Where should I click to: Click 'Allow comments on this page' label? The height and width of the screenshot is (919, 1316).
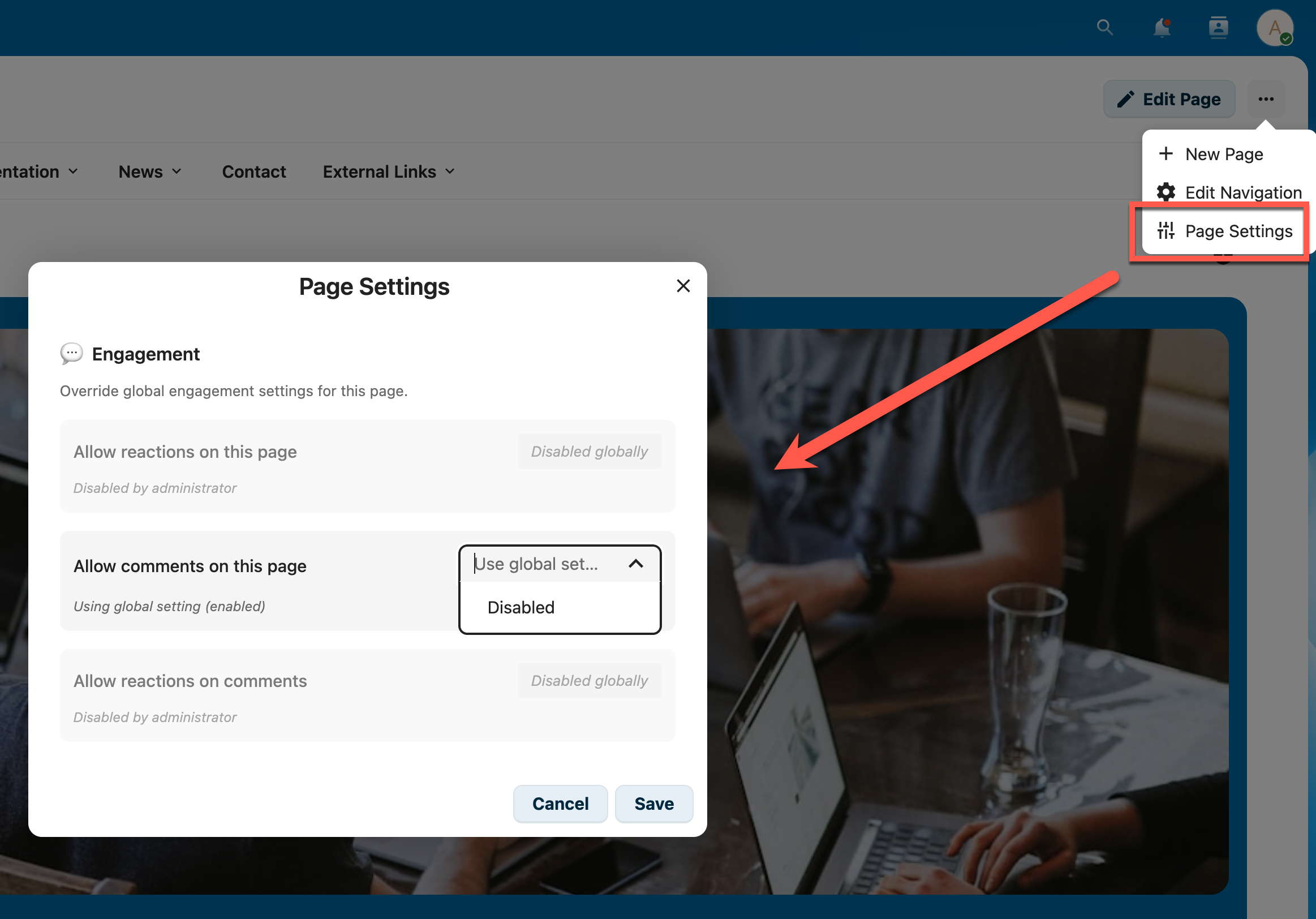(190, 566)
